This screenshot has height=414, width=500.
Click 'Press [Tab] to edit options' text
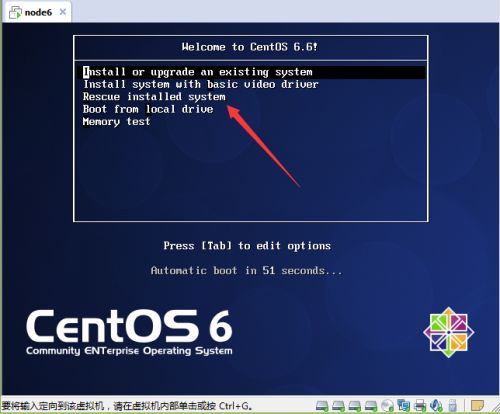pyautogui.click(x=247, y=246)
